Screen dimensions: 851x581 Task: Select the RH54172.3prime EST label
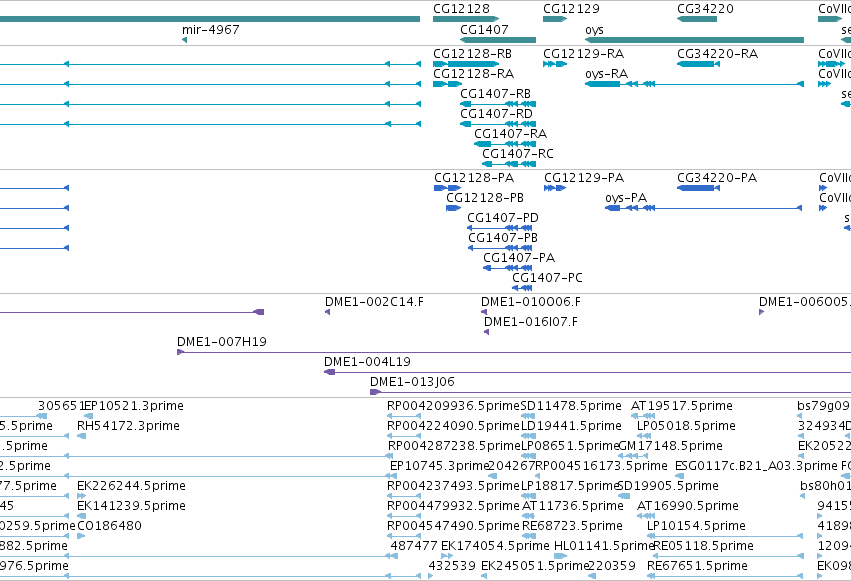pyautogui.click(x=128, y=426)
